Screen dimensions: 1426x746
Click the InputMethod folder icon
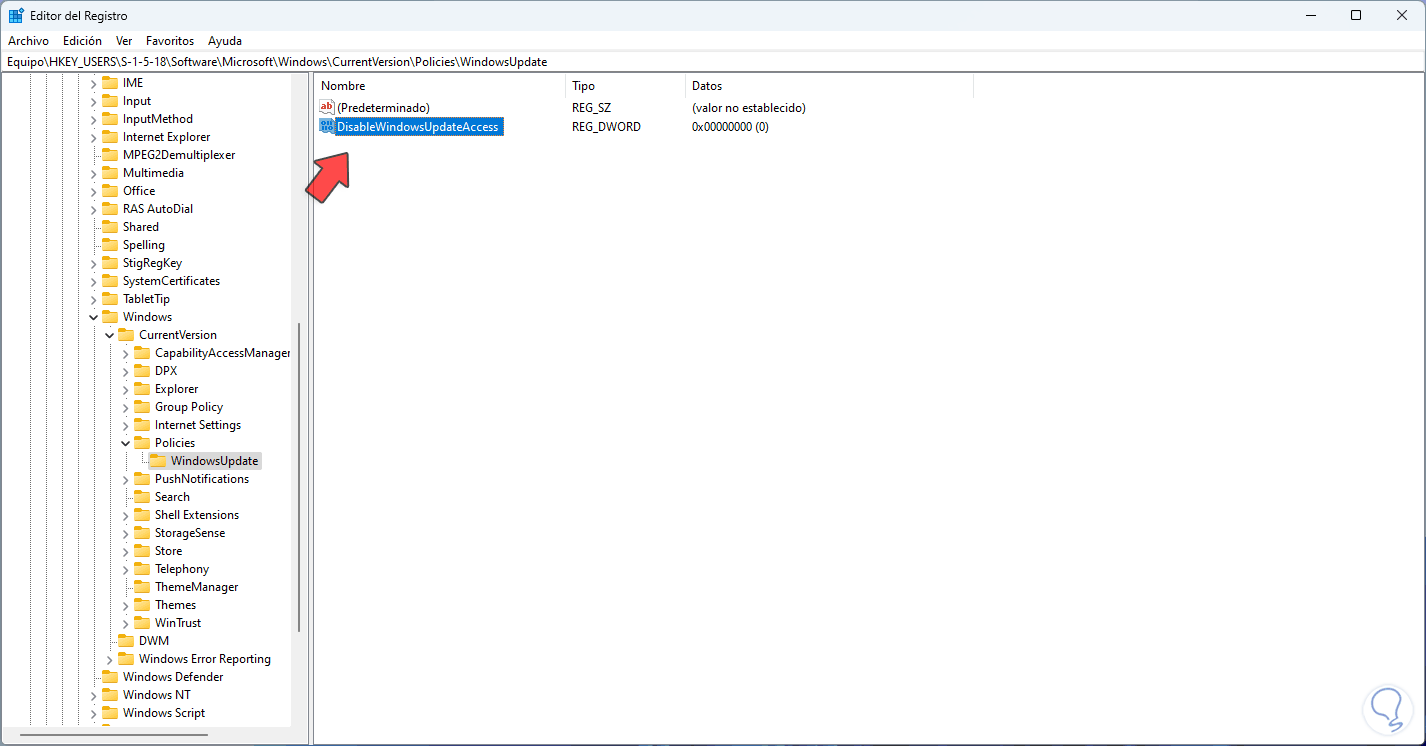coord(110,119)
